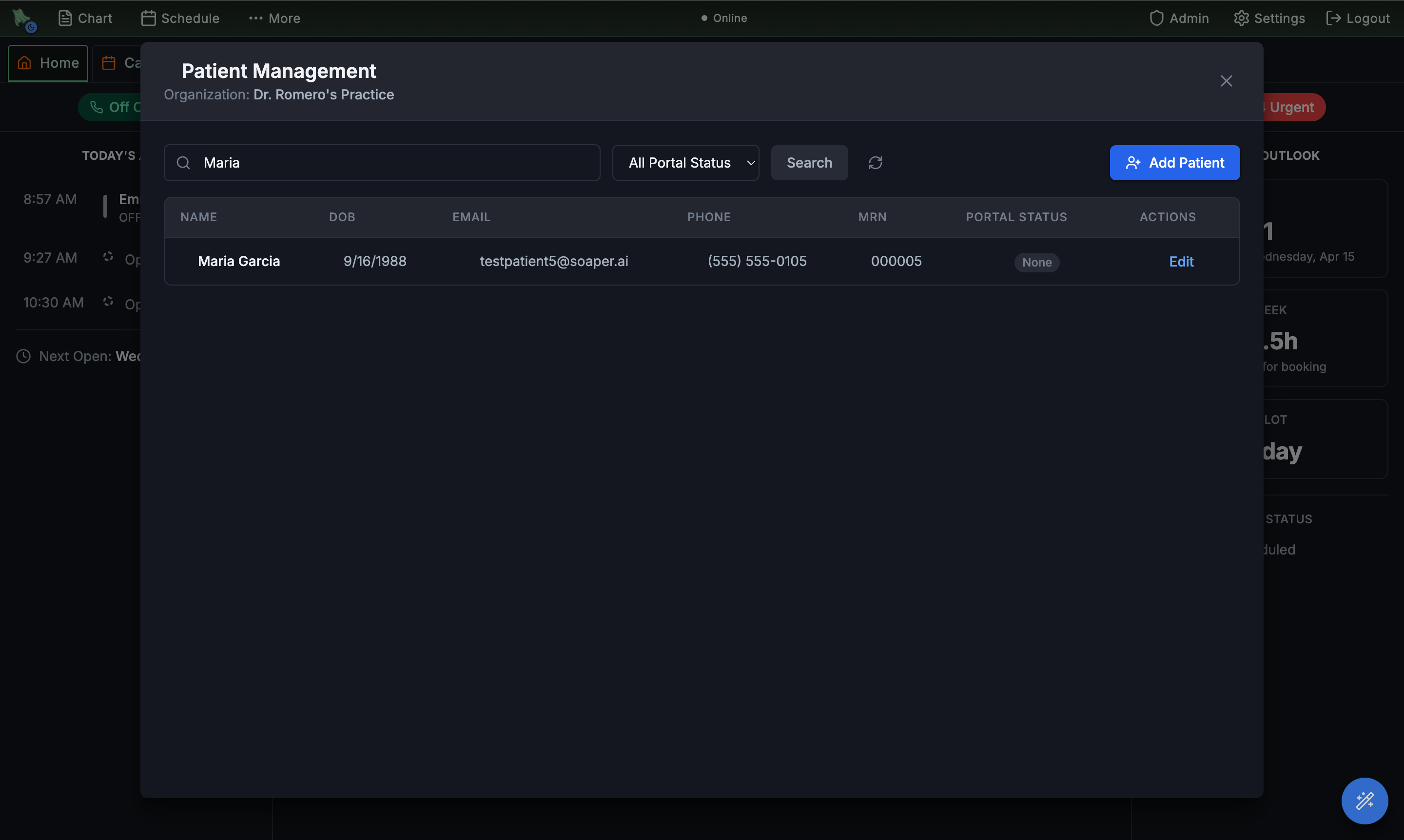Viewport: 1404px width, 840px height.
Task: Click the Online status indicator
Action: point(724,18)
